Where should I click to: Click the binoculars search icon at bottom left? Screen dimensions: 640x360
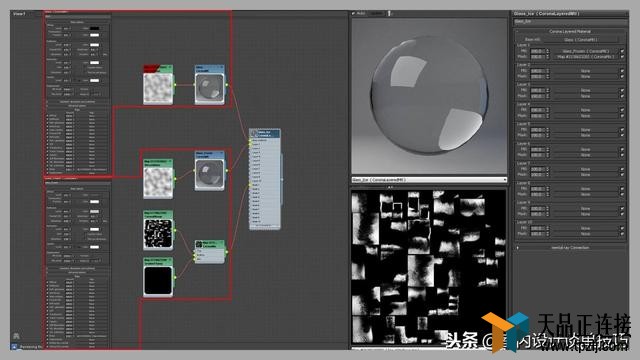coord(16,336)
